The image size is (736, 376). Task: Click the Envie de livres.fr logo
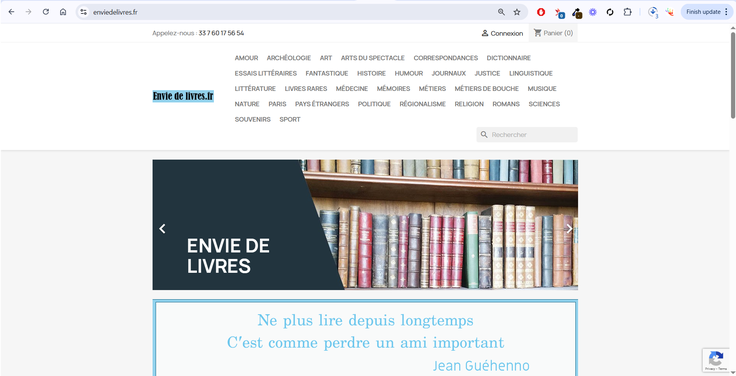183,96
